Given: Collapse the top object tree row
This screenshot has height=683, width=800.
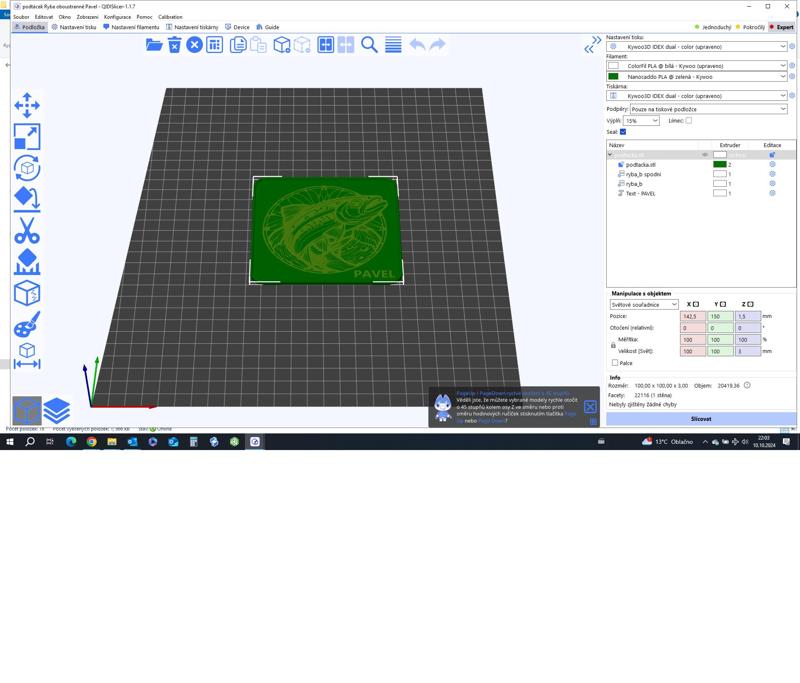Looking at the screenshot, I should coord(610,155).
